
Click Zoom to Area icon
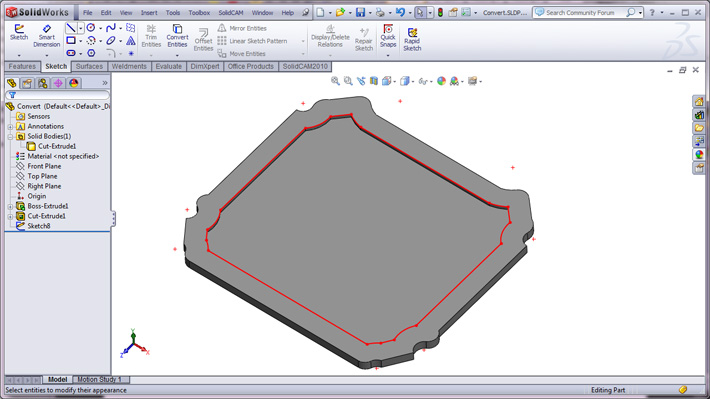click(348, 81)
